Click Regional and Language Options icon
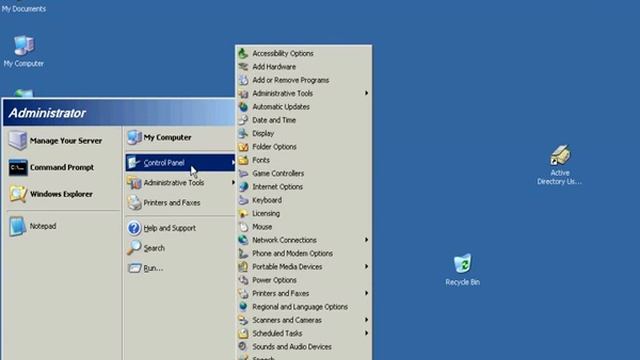 [x=243, y=307]
